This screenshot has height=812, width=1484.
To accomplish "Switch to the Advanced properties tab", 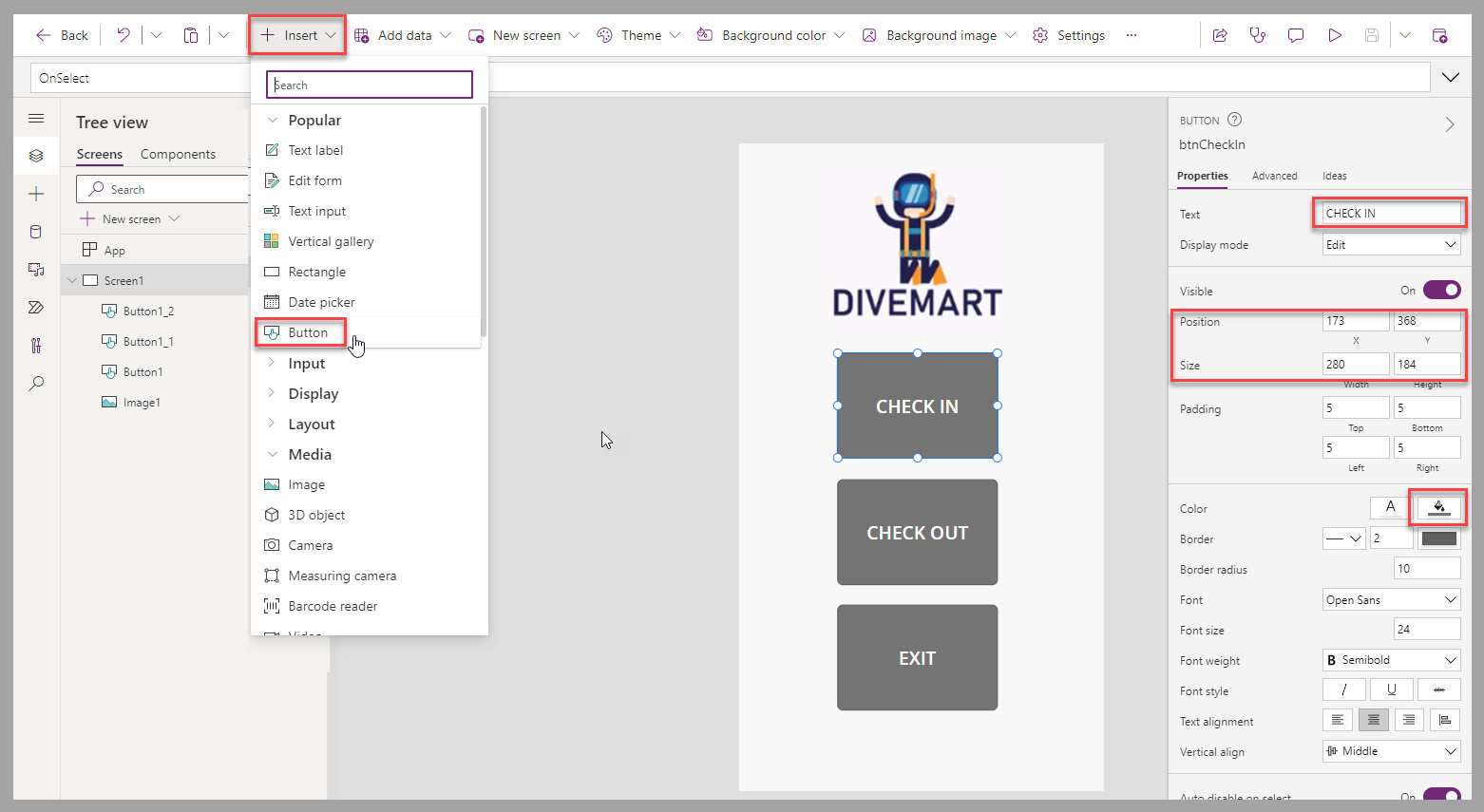I will (x=1275, y=176).
